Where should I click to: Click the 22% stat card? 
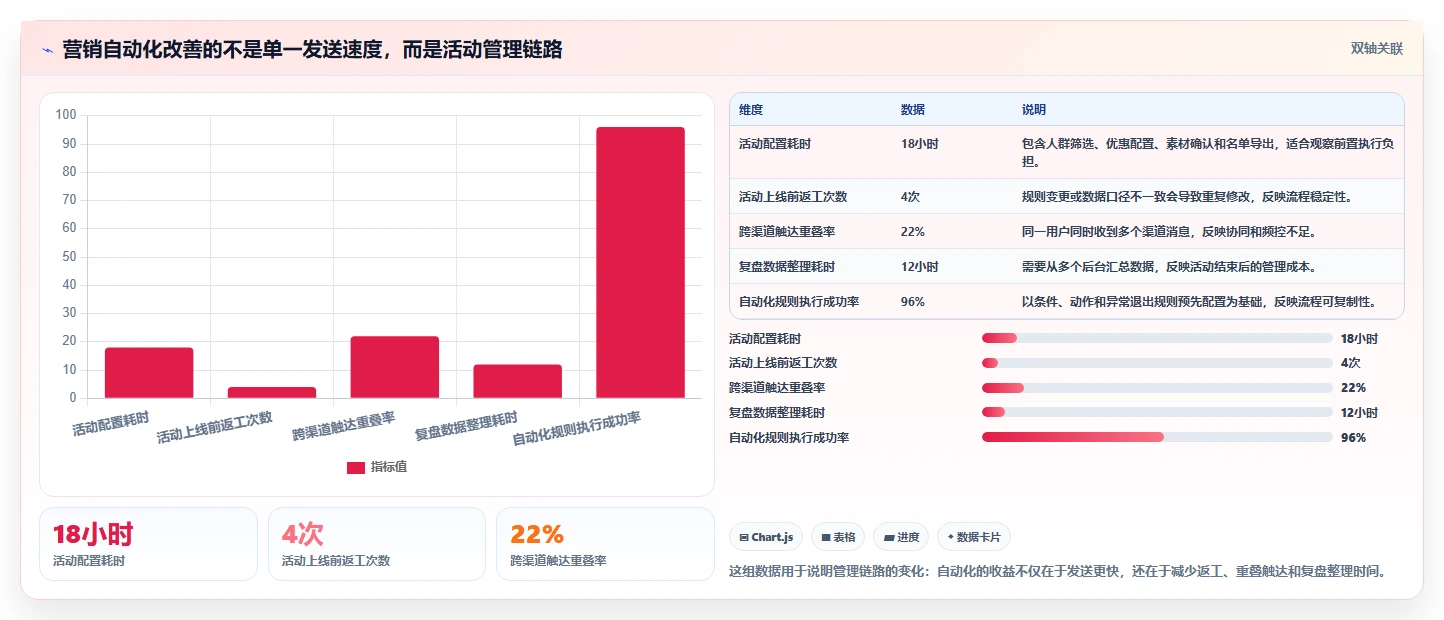[x=605, y=544]
